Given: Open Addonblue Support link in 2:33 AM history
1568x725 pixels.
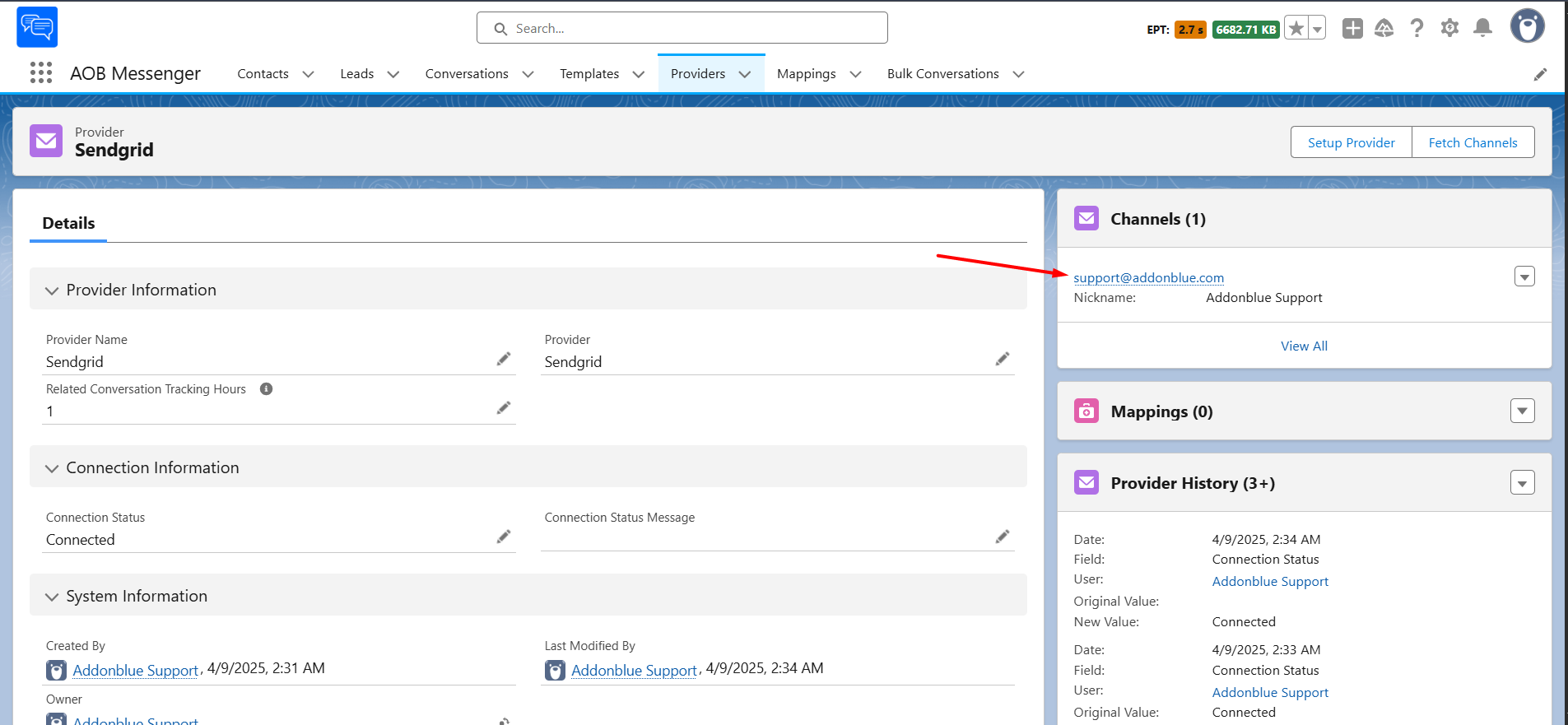Looking at the screenshot, I should [x=1270, y=692].
